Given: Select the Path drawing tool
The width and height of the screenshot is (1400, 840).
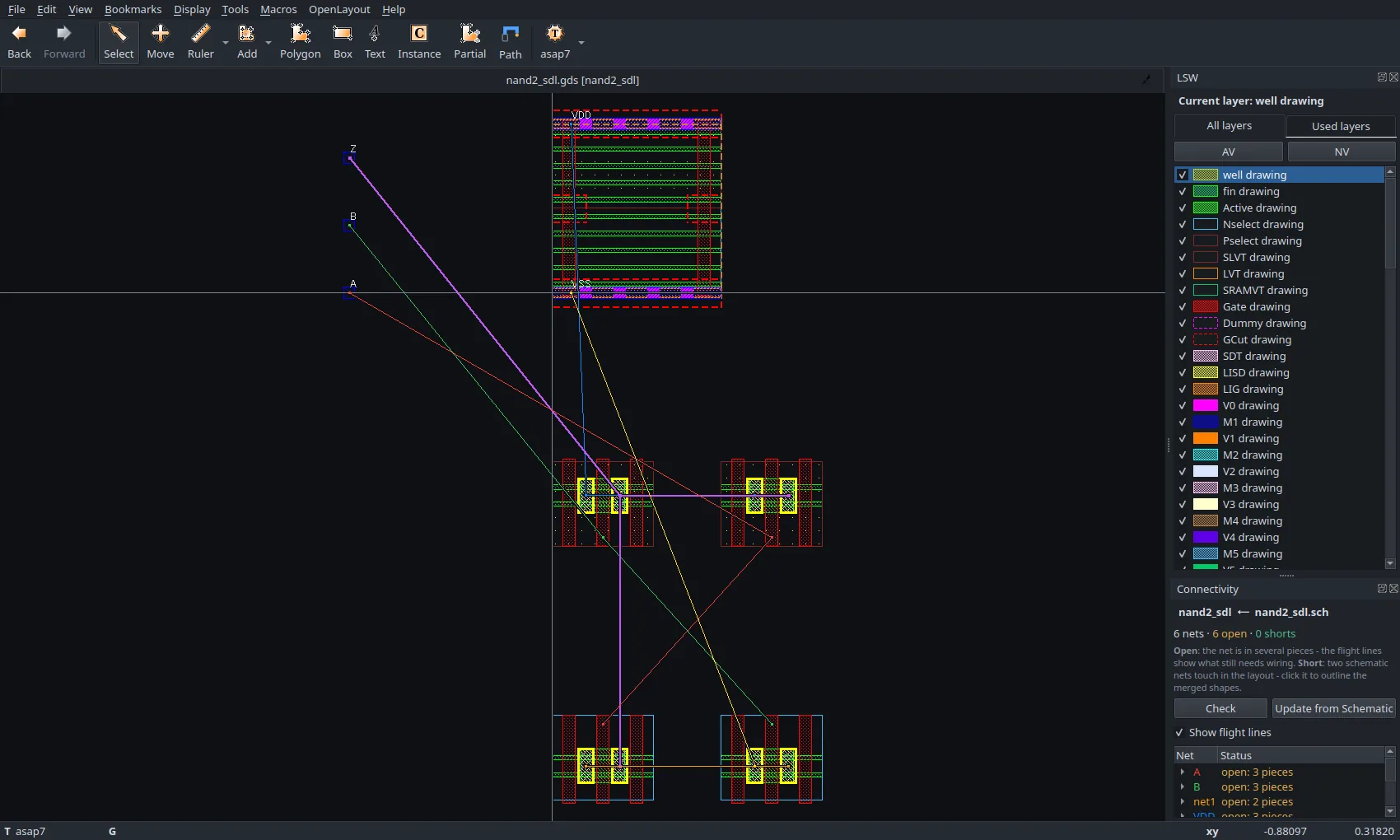Looking at the screenshot, I should click(511, 42).
